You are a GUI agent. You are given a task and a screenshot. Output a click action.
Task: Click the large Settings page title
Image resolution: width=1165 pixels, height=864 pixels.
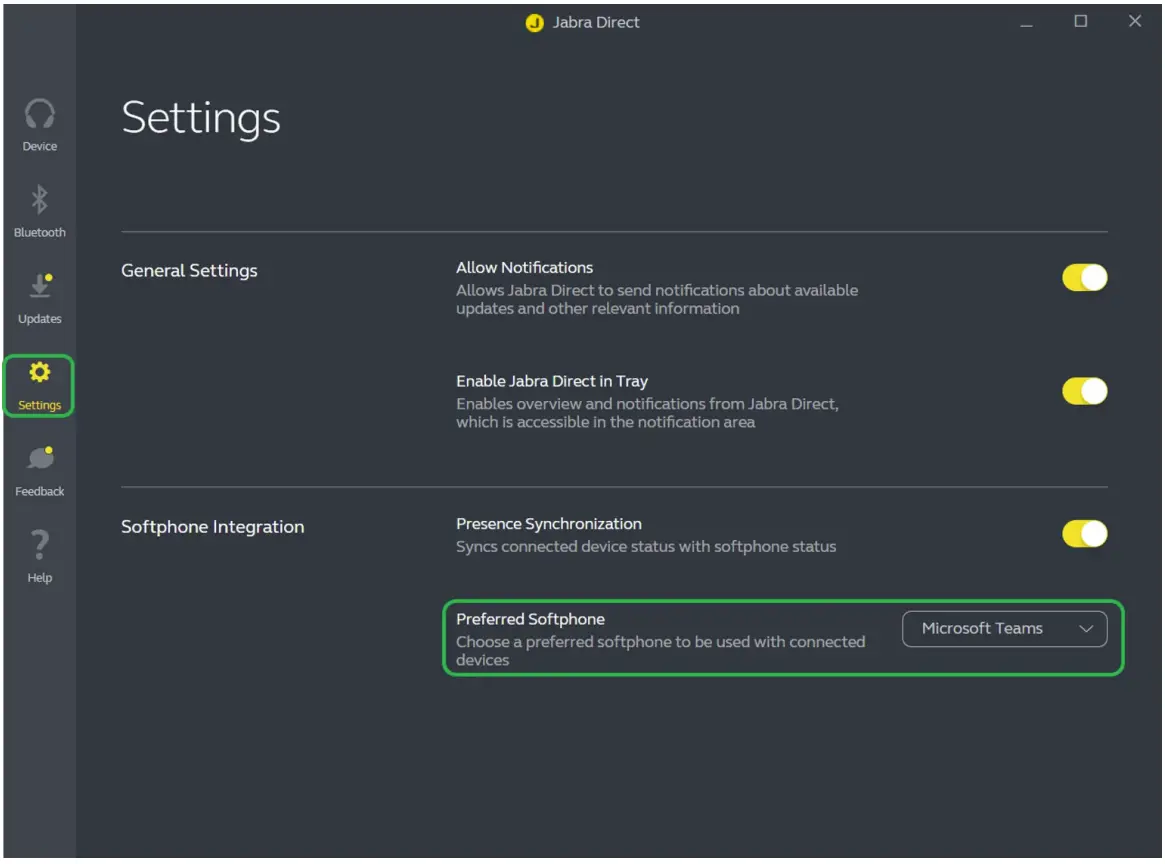[201, 118]
